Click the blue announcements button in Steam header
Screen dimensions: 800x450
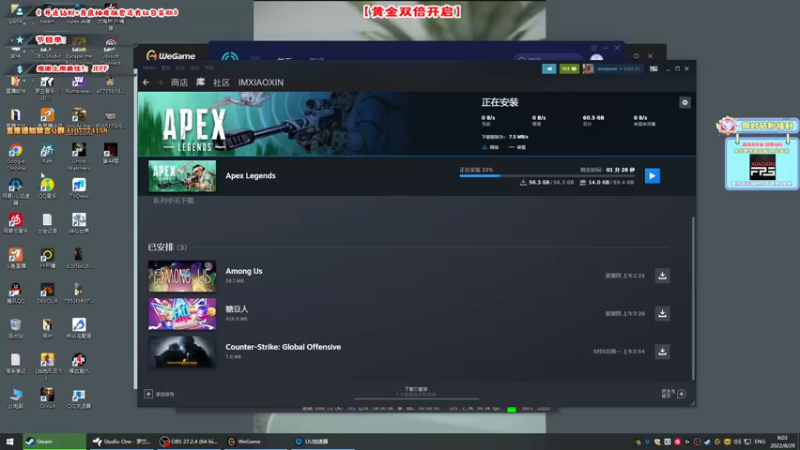point(549,68)
